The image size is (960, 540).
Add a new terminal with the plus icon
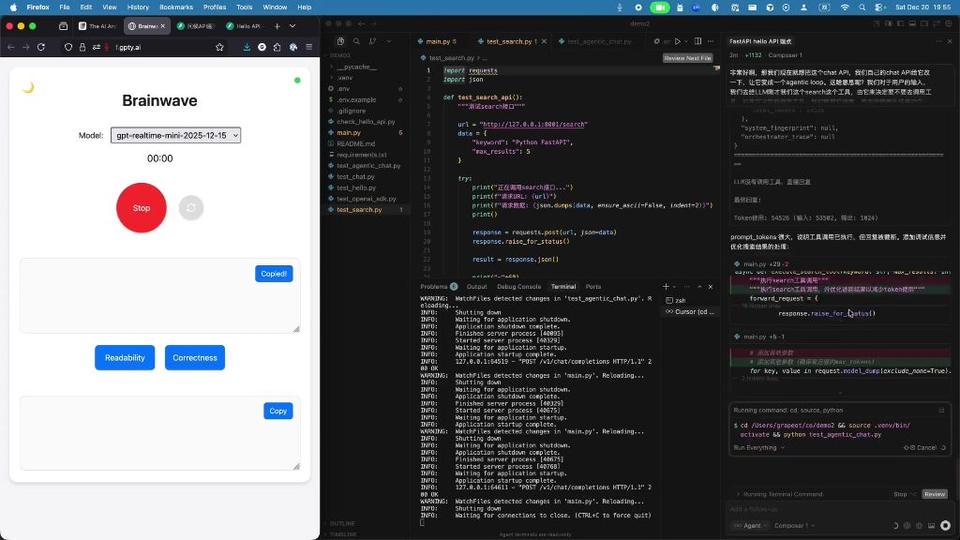point(666,287)
